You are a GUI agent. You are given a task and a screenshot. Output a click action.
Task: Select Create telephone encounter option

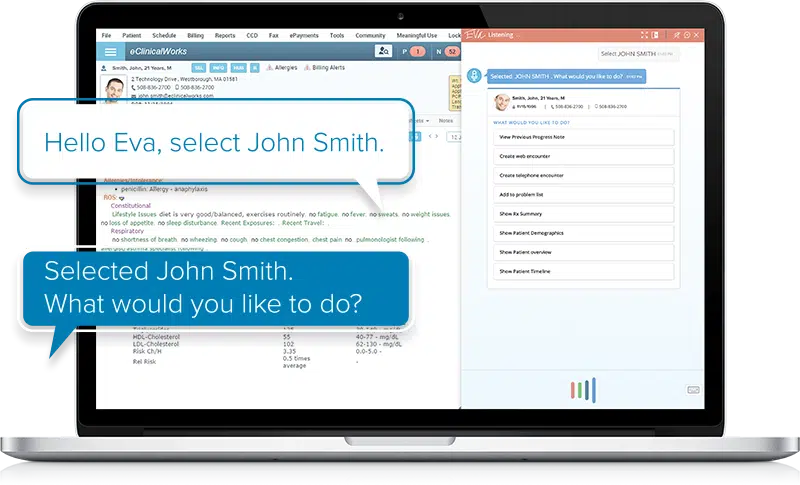click(x=584, y=175)
